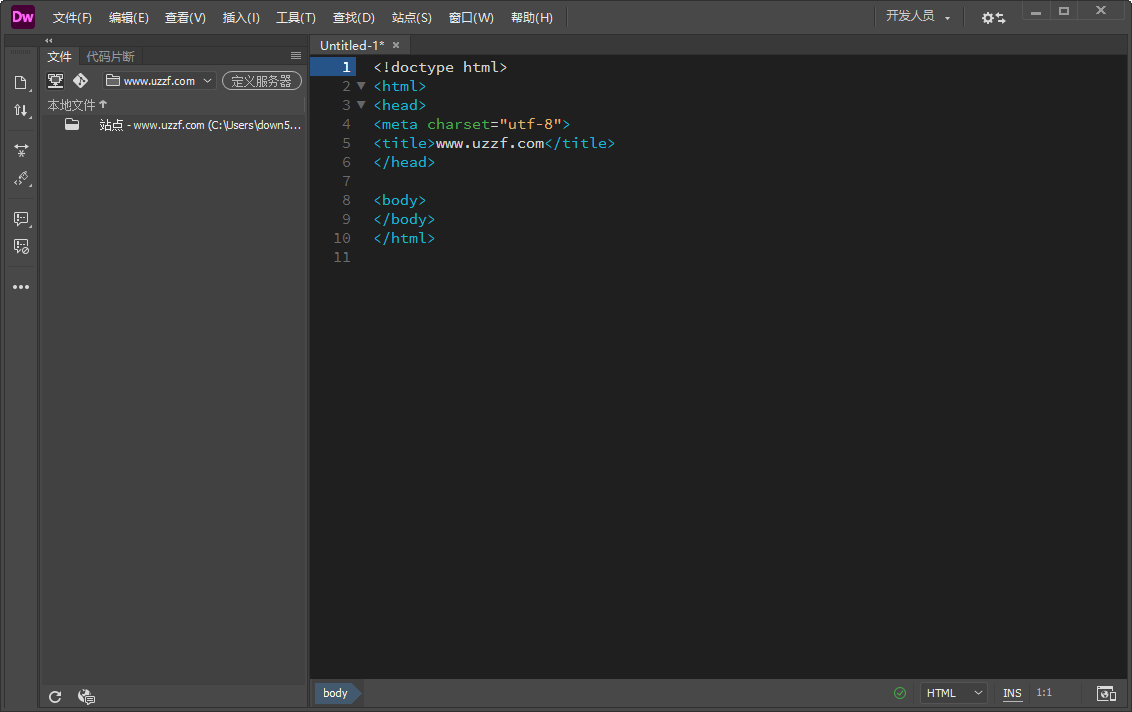Screen dimensions: 1132x712
Task: Open the 工具(T) menu
Action: [x=296, y=17]
